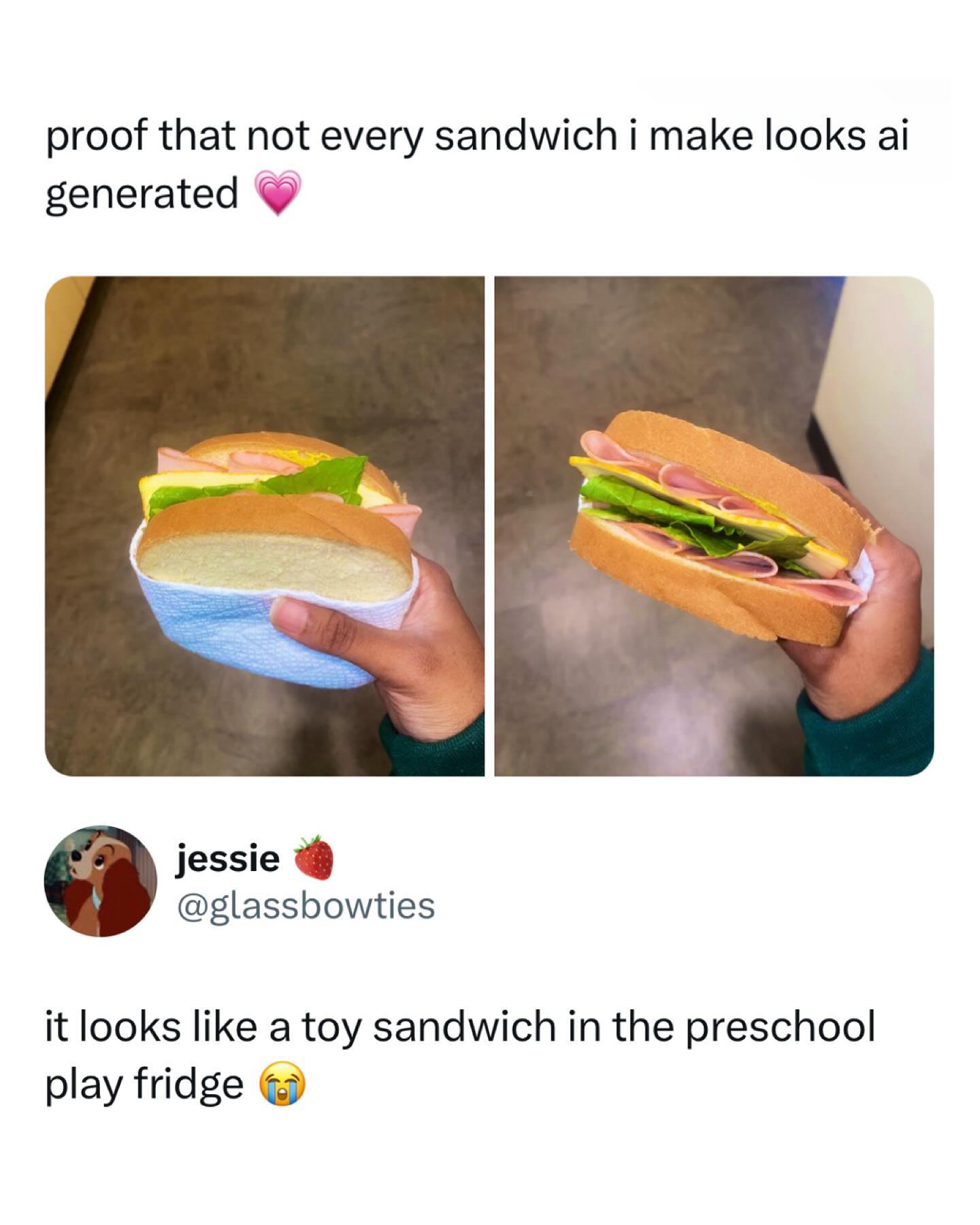Open the right sandwich photo
This screenshot has height=1225, width=980.
click(x=714, y=525)
